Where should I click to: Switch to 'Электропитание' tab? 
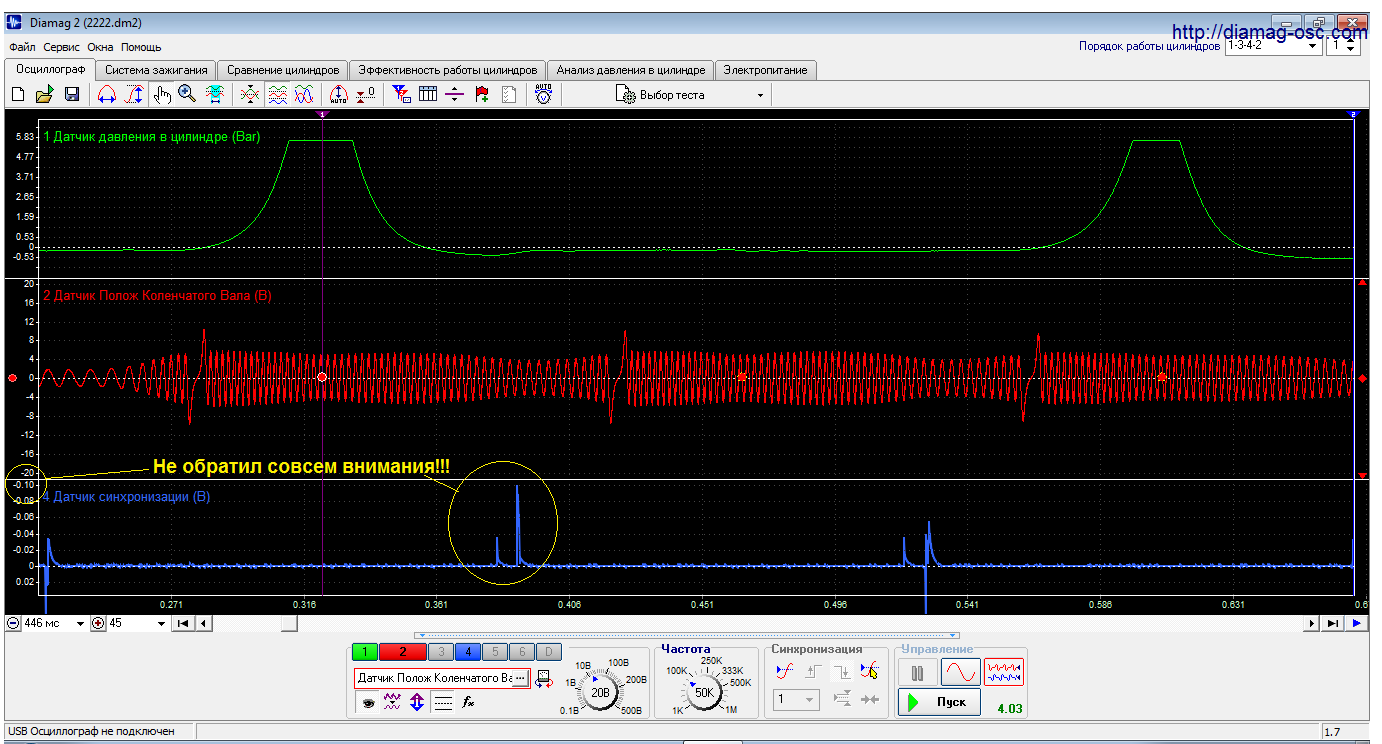[x=767, y=70]
